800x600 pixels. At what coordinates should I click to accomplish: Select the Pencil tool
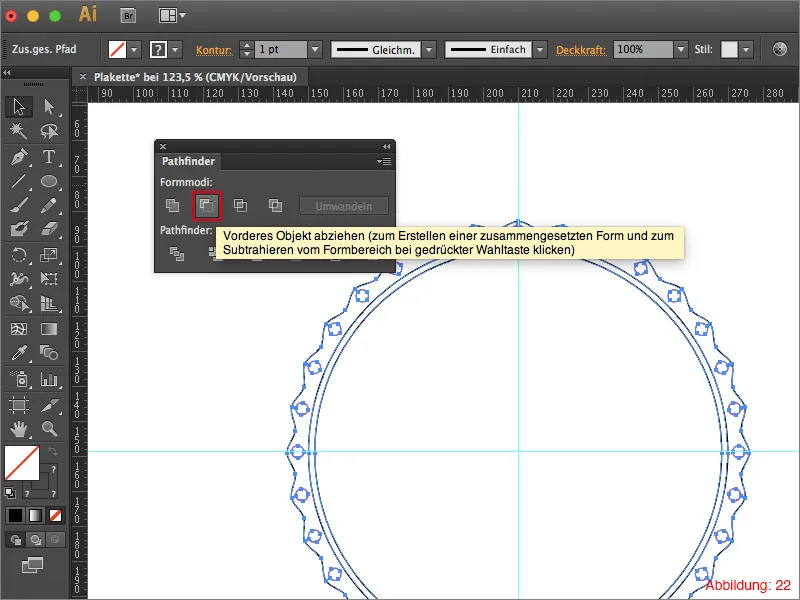click(49, 205)
